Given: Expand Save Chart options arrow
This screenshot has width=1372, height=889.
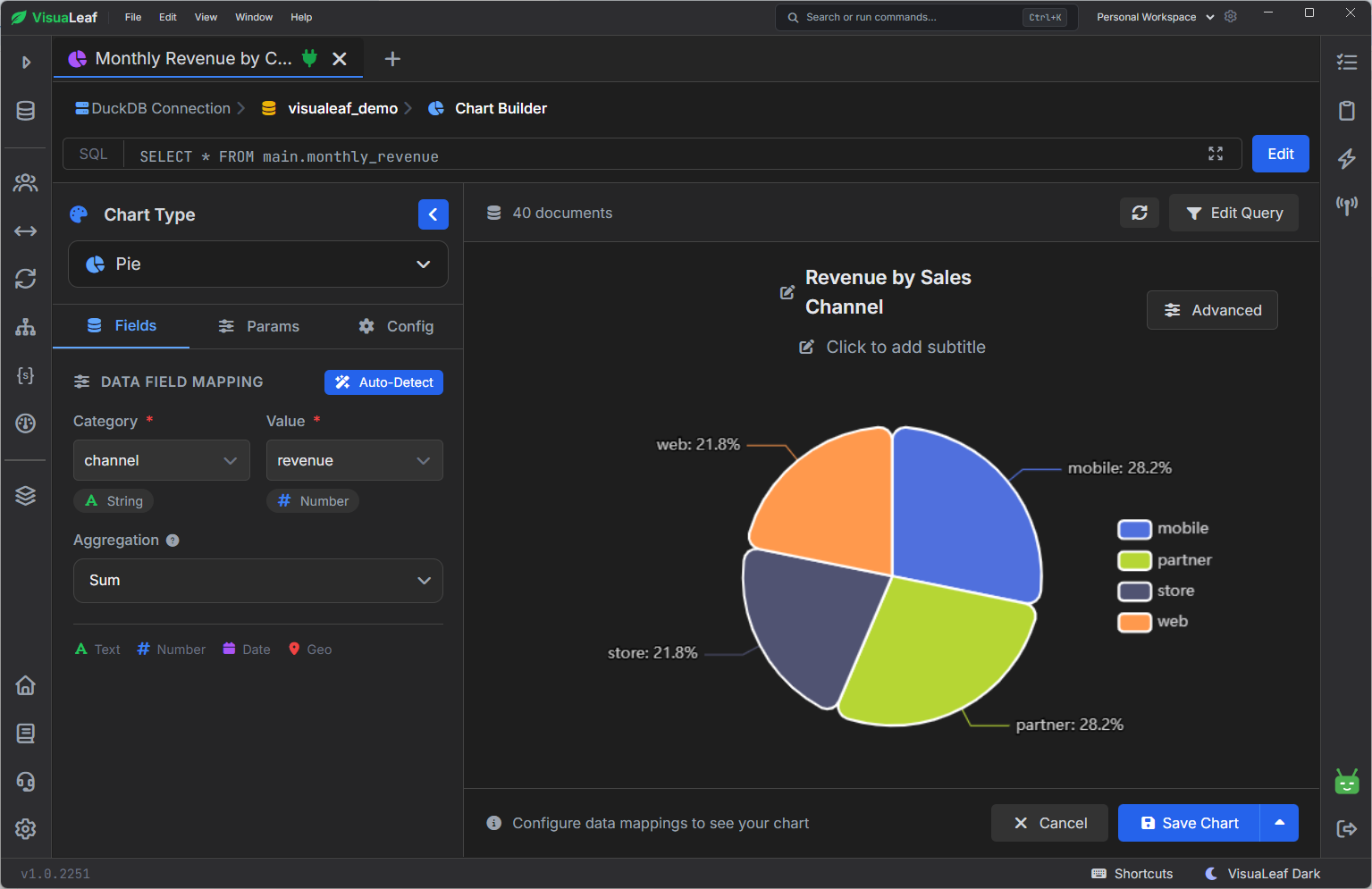Looking at the screenshot, I should click(1279, 823).
